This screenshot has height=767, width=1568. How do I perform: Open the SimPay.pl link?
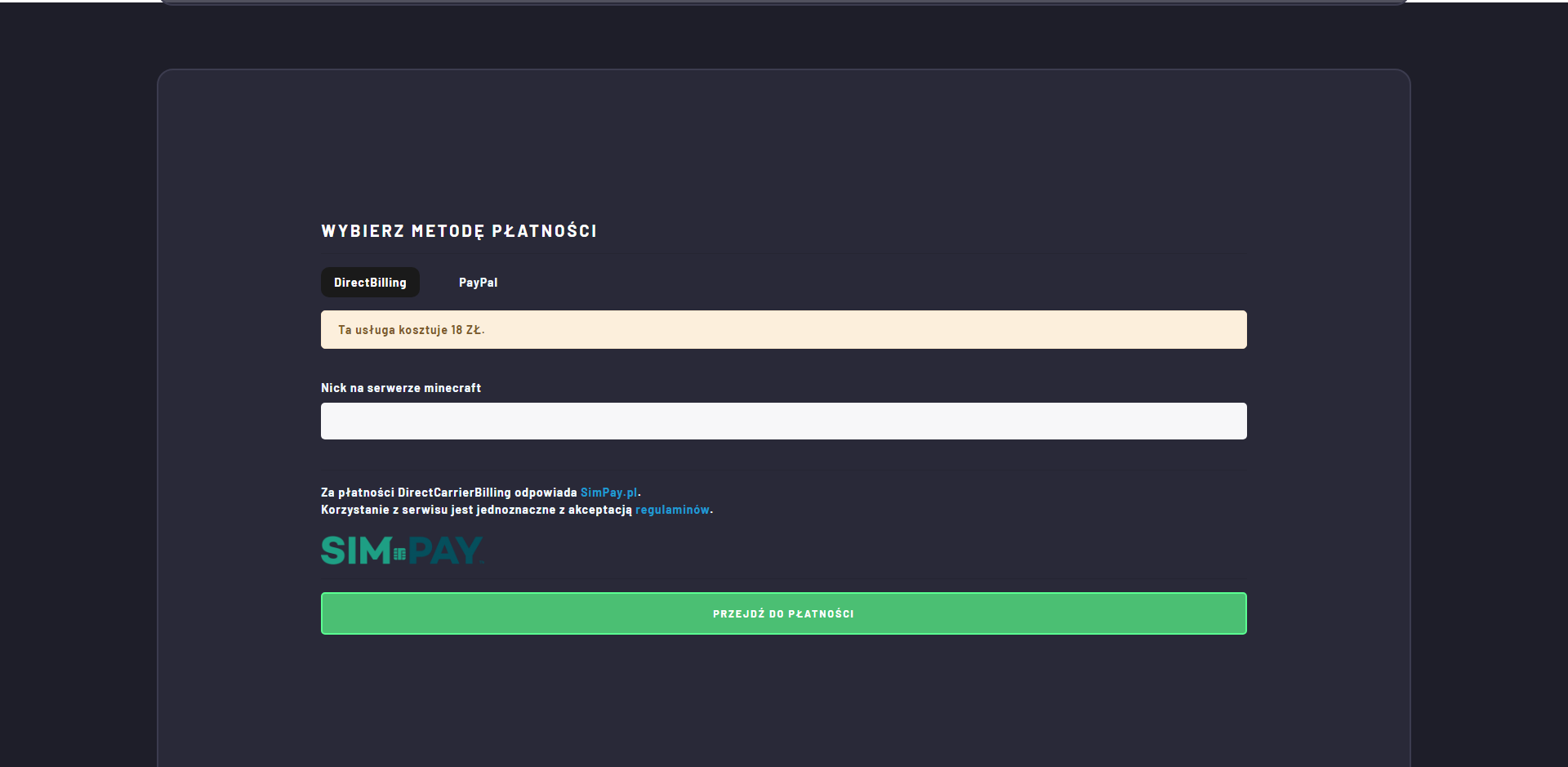(x=608, y=493)
